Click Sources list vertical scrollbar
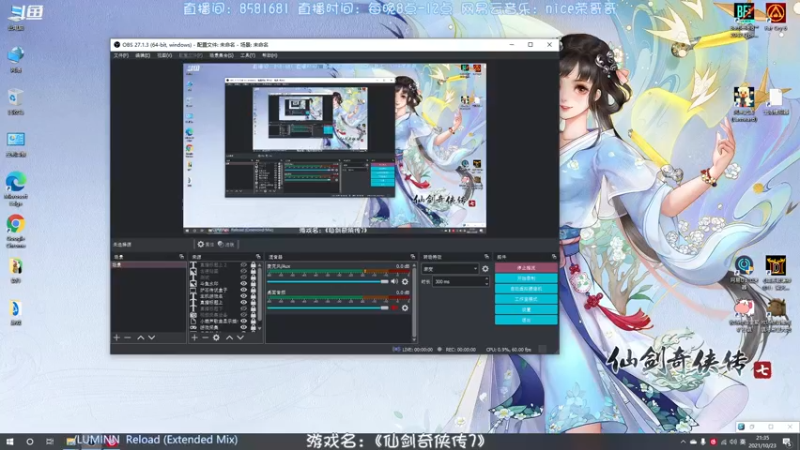 pyautogui.click(x=260, y=293)
